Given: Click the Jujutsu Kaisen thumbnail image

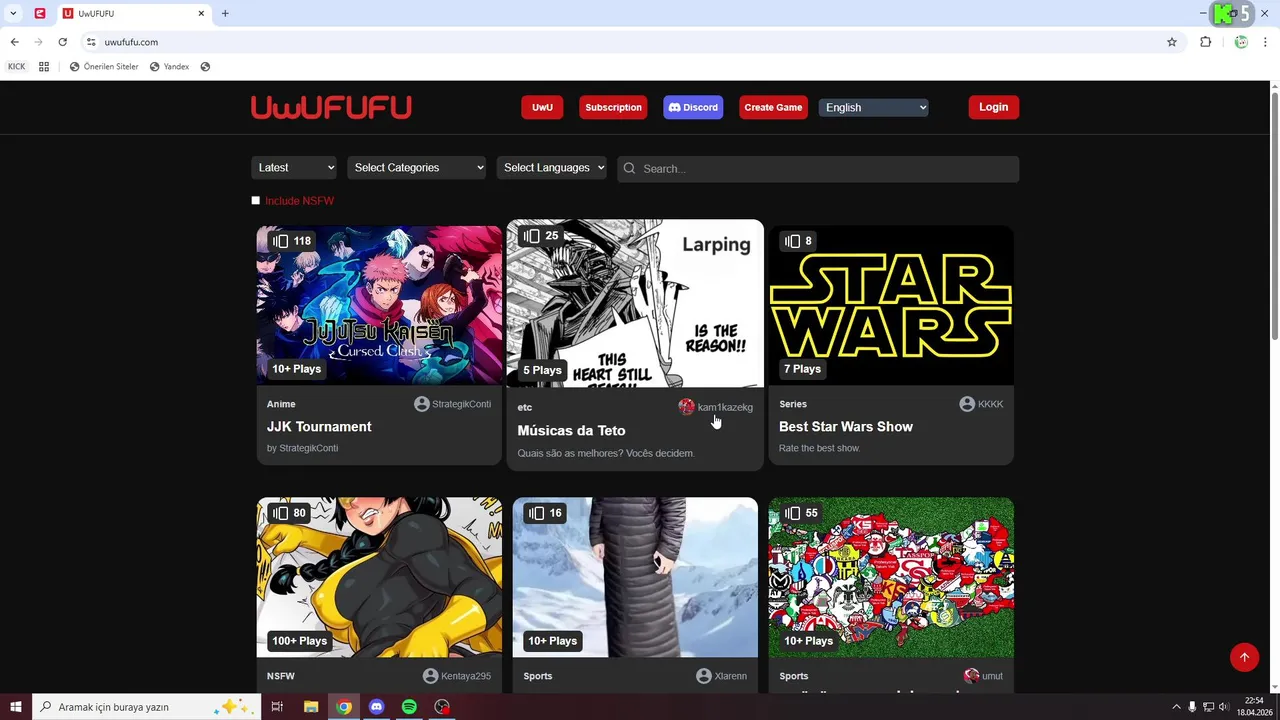Looking at the screenshot, I should 379,305.
